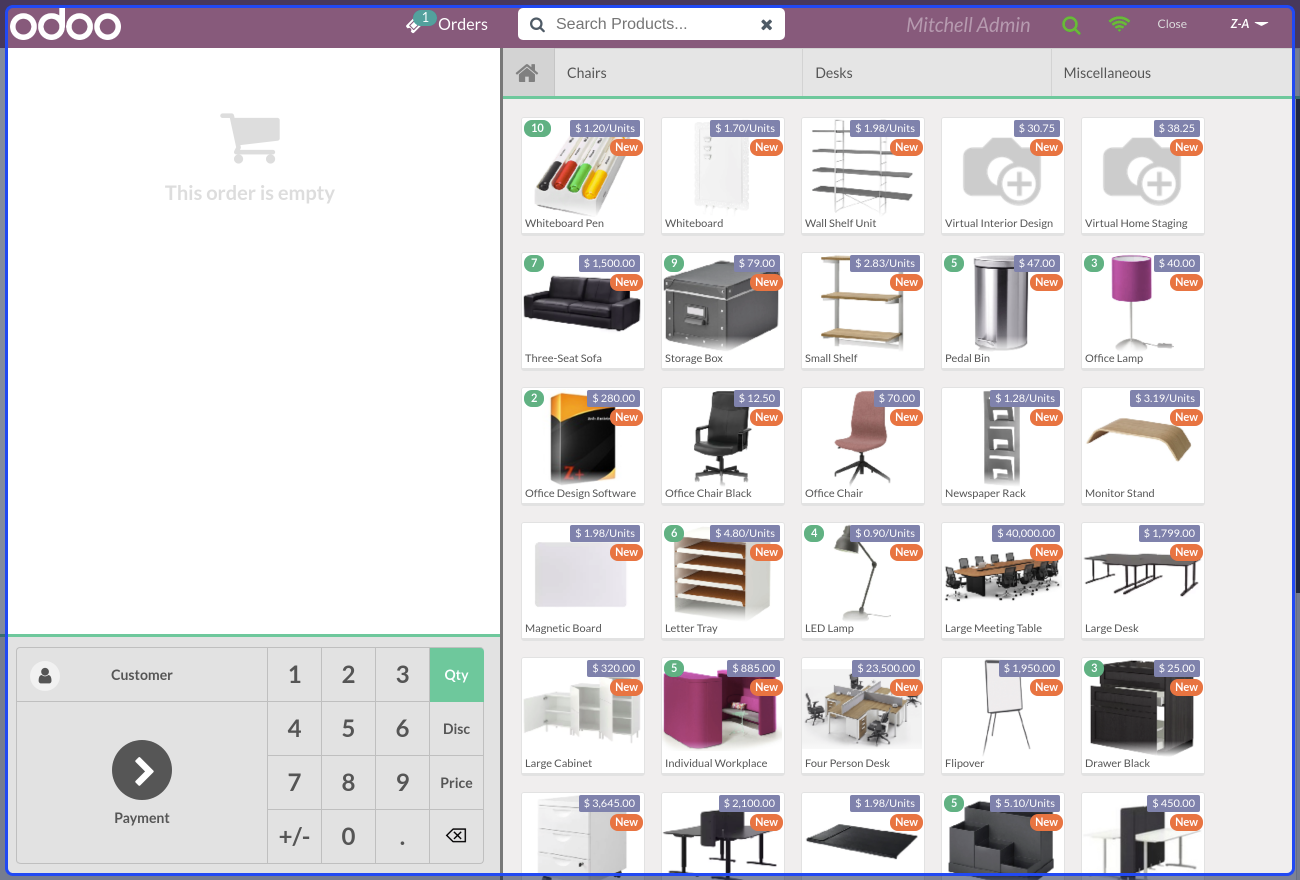This screenshot has width=1300, height=880.
Task: Click the Customer button
Action: (x=142, y=675)
